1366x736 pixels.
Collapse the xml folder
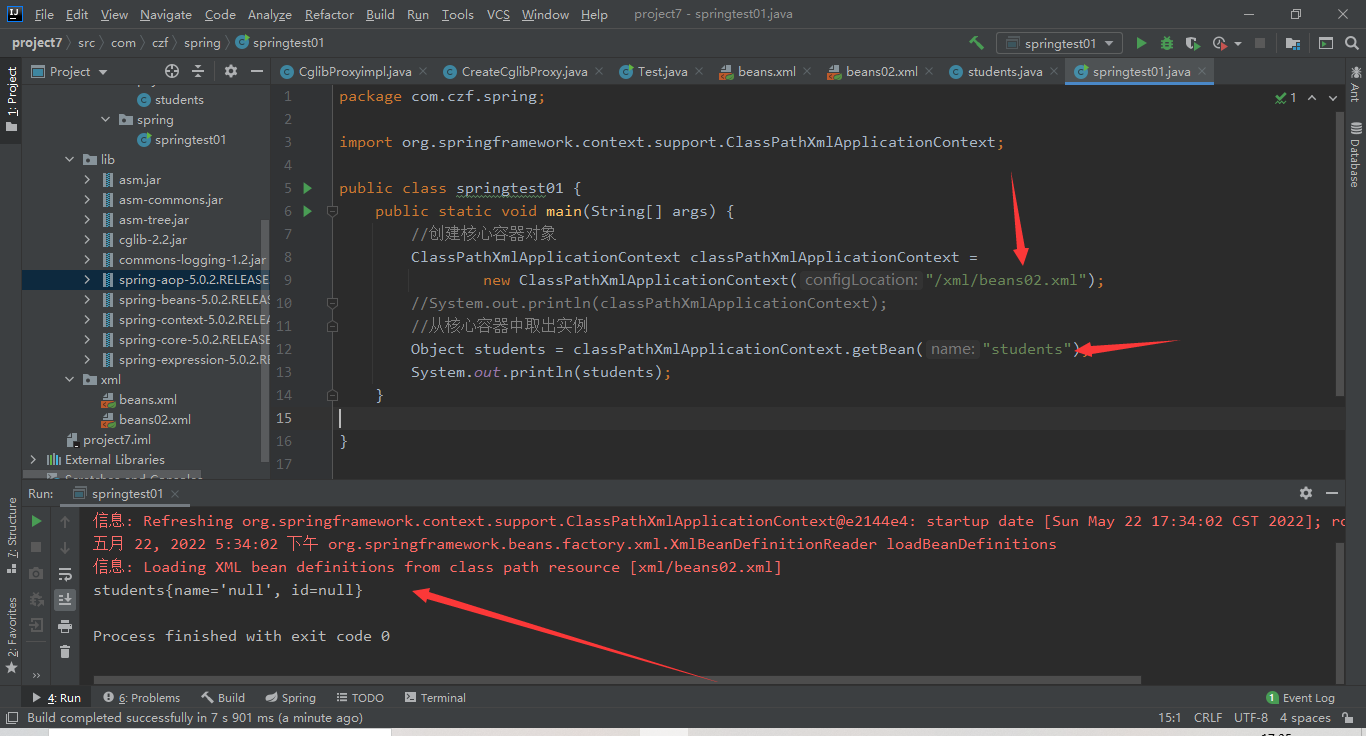70,379
